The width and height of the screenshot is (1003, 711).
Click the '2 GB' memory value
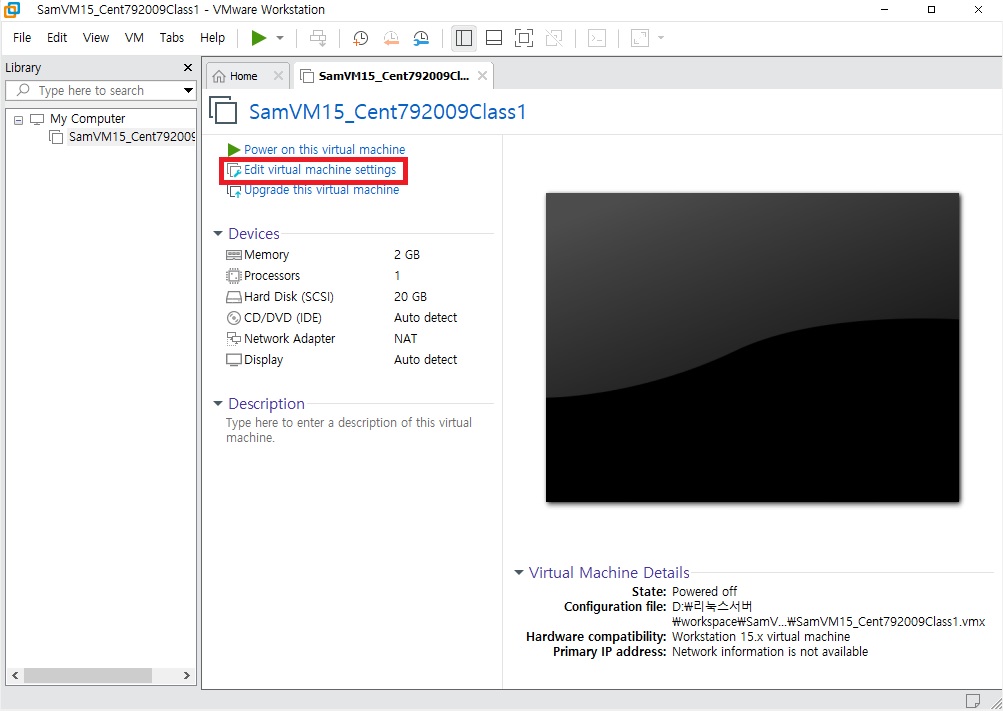tap(407, 254)
